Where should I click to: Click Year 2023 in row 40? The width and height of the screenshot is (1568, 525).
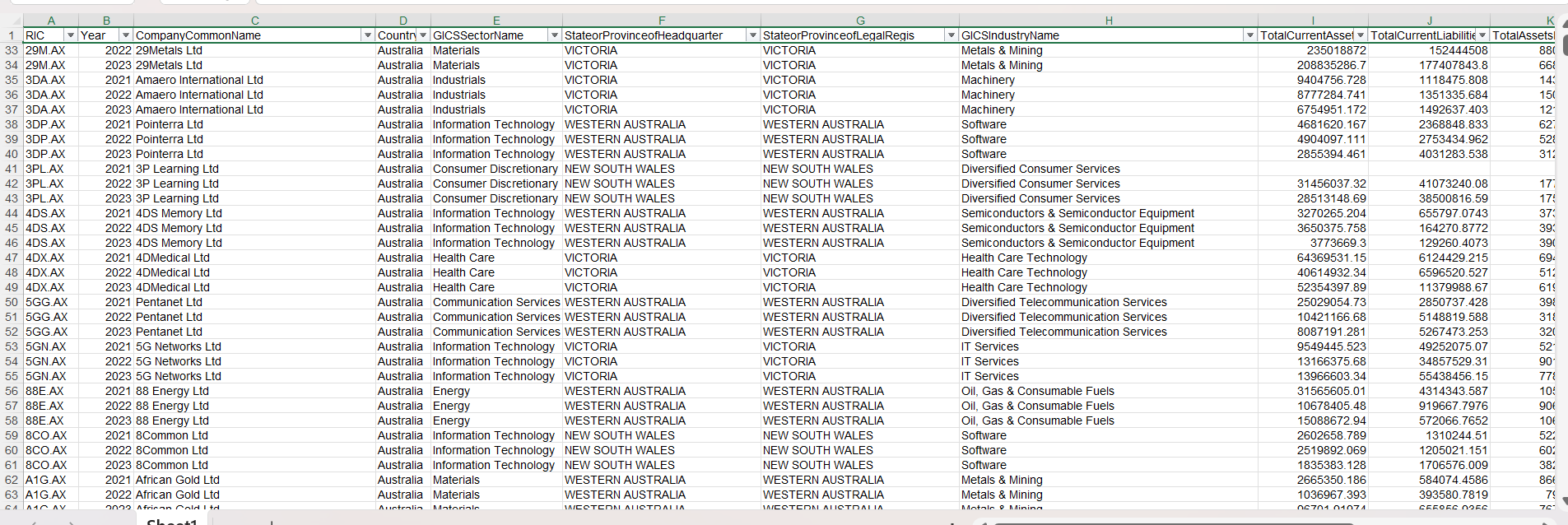coord(119,154)
